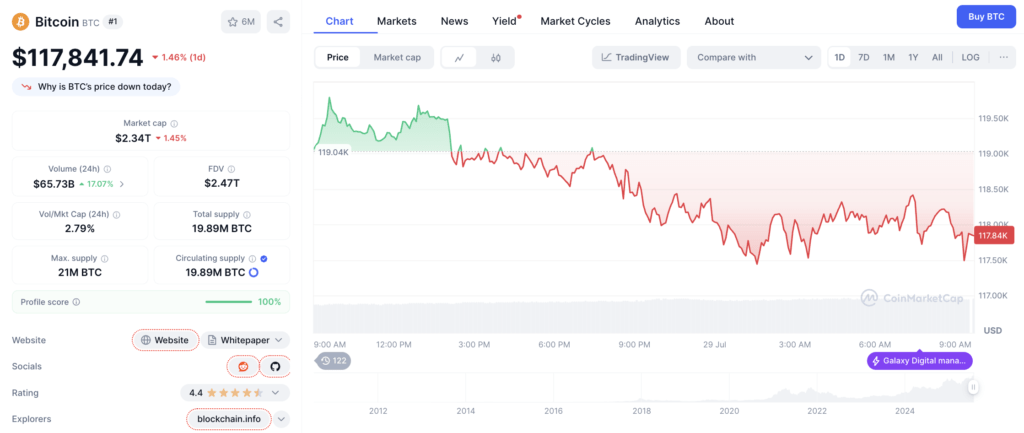Switch to the Markets tab

pyautogui.click(x=396, y=21)
